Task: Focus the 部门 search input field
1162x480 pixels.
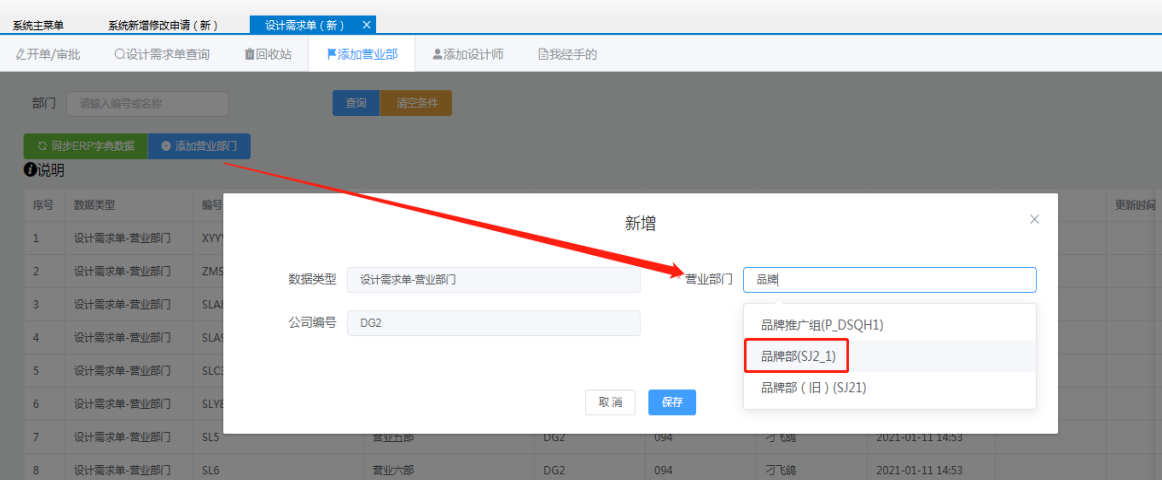Action: pyautogui.click(x=147, y=104)
